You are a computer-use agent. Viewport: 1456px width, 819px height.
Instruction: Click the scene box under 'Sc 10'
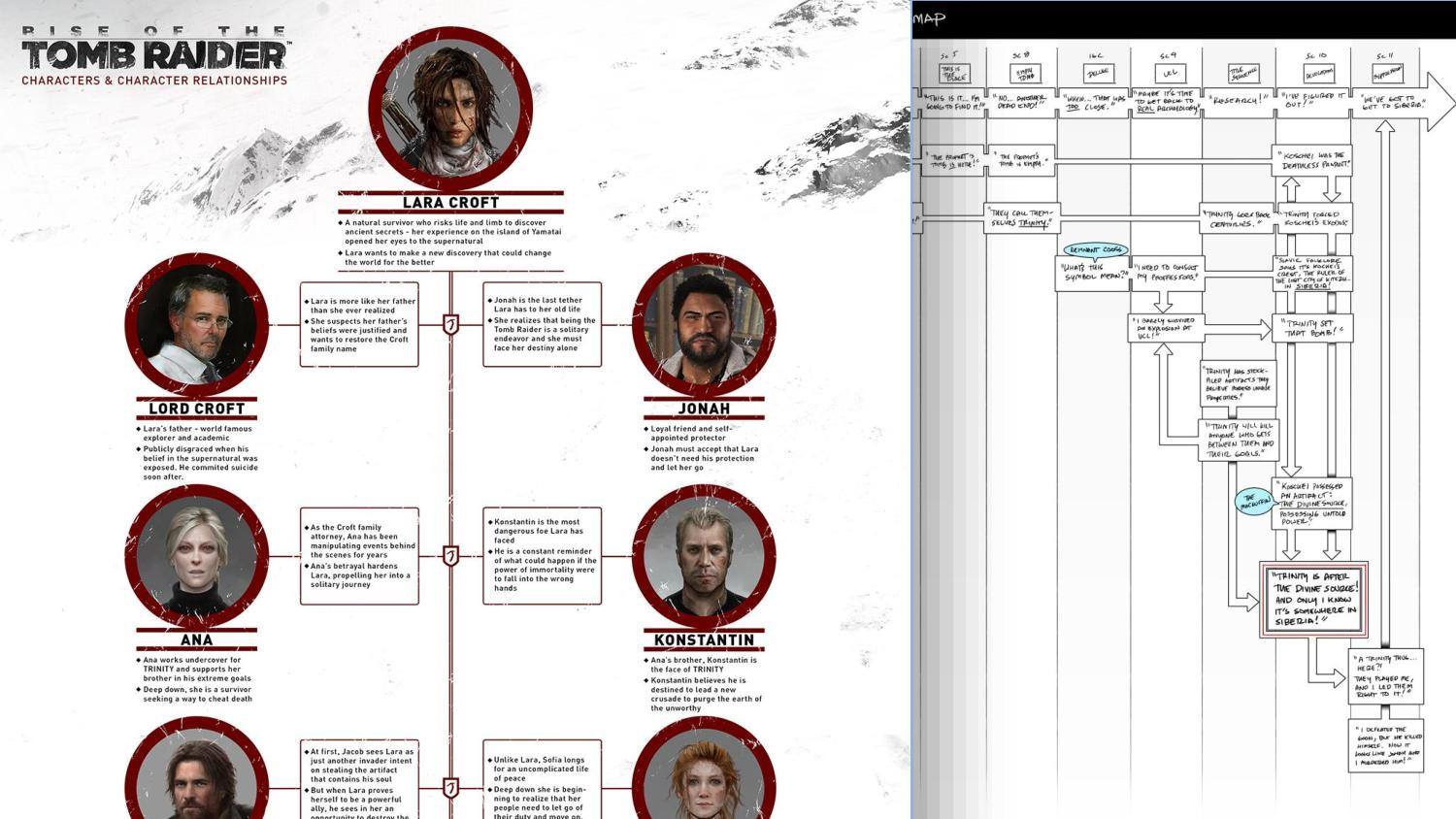pyautogui.click(x=1319, y=74)
